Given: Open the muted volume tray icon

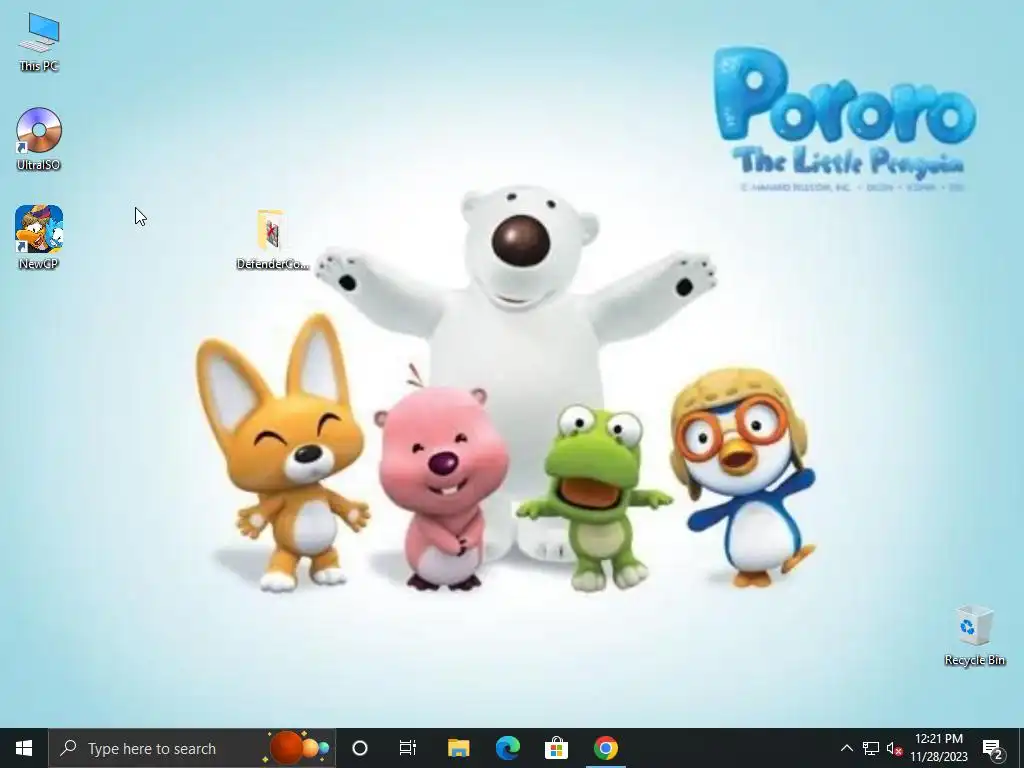Looking at the screenshot, I should click(894, 748).
